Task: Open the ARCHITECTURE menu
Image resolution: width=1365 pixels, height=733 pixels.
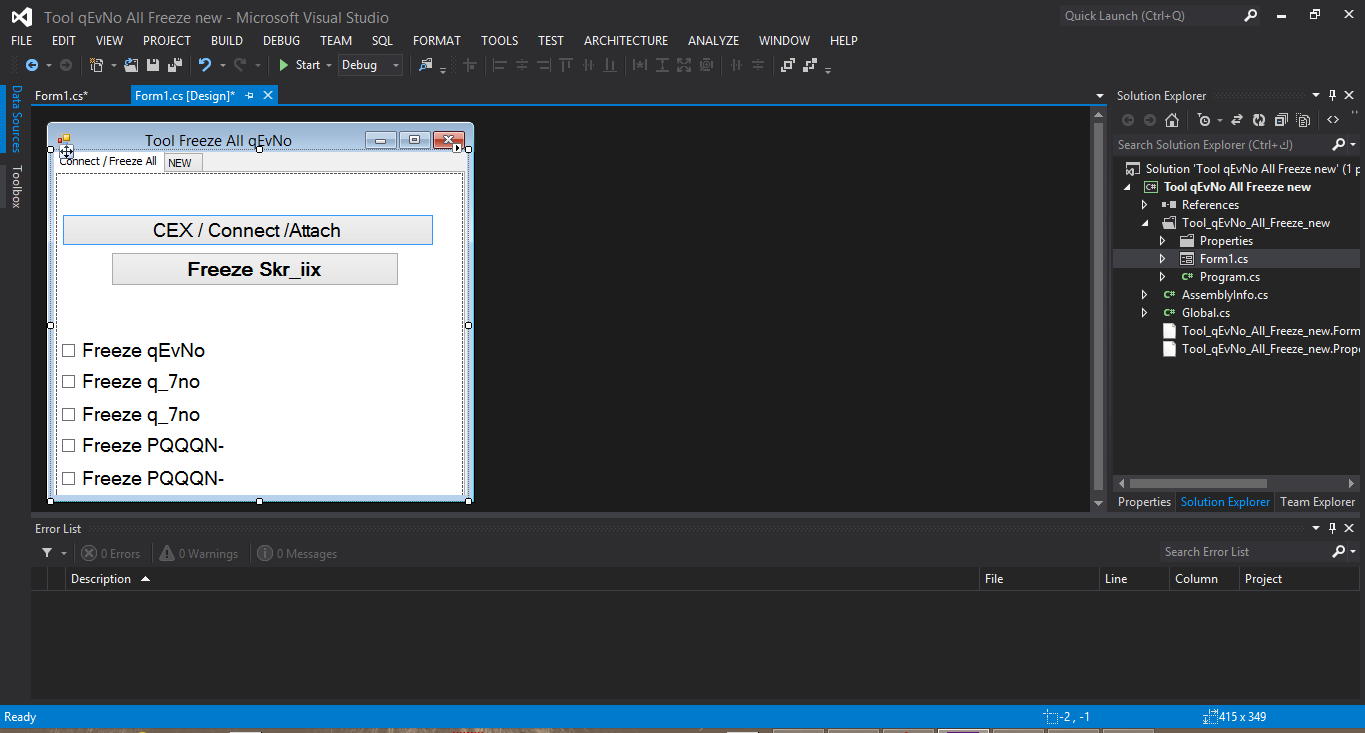Action: point(626,41)
